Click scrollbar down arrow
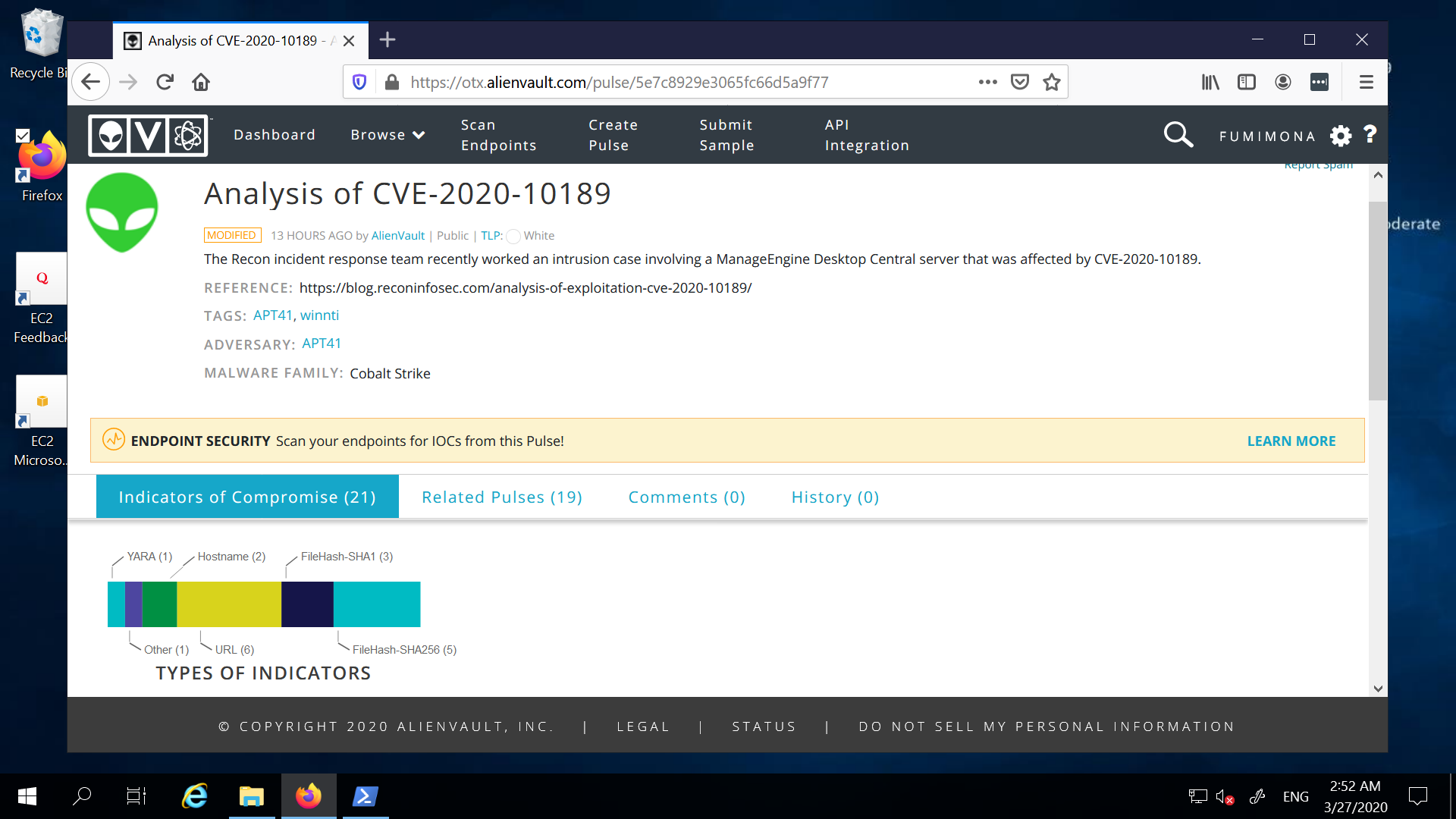The image size is (1456, 819). tap(1378, 689)
